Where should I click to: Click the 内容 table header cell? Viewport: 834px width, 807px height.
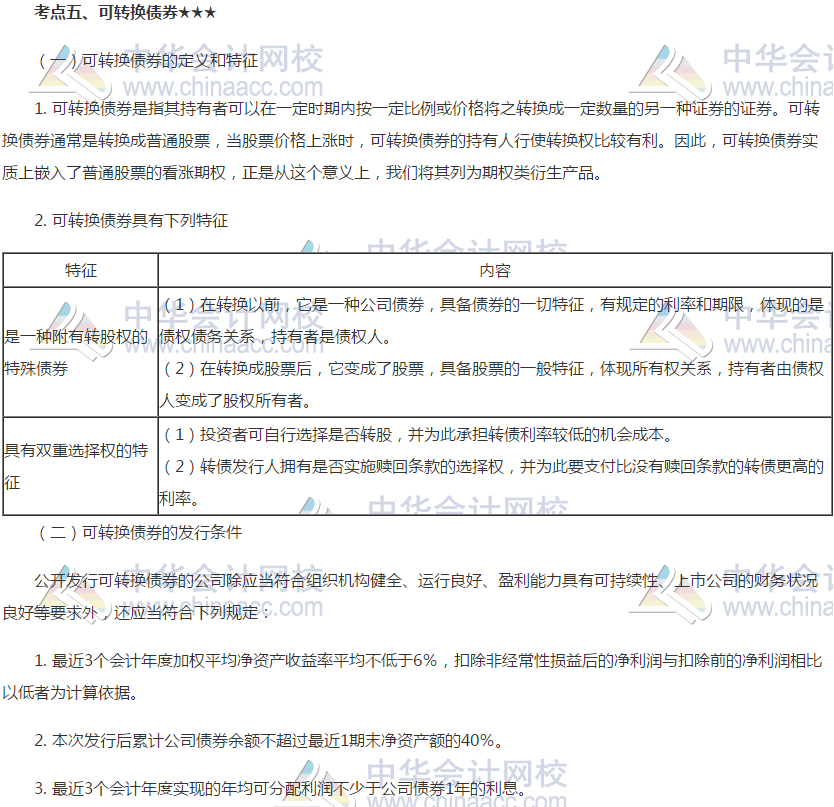tap(494, 270)
